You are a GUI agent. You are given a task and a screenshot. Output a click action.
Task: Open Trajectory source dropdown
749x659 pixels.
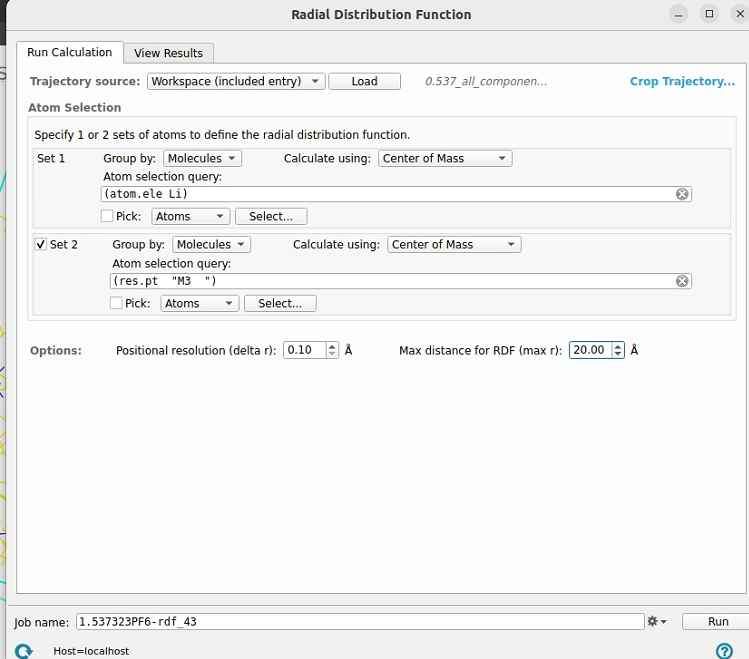(x=236, y=81)
